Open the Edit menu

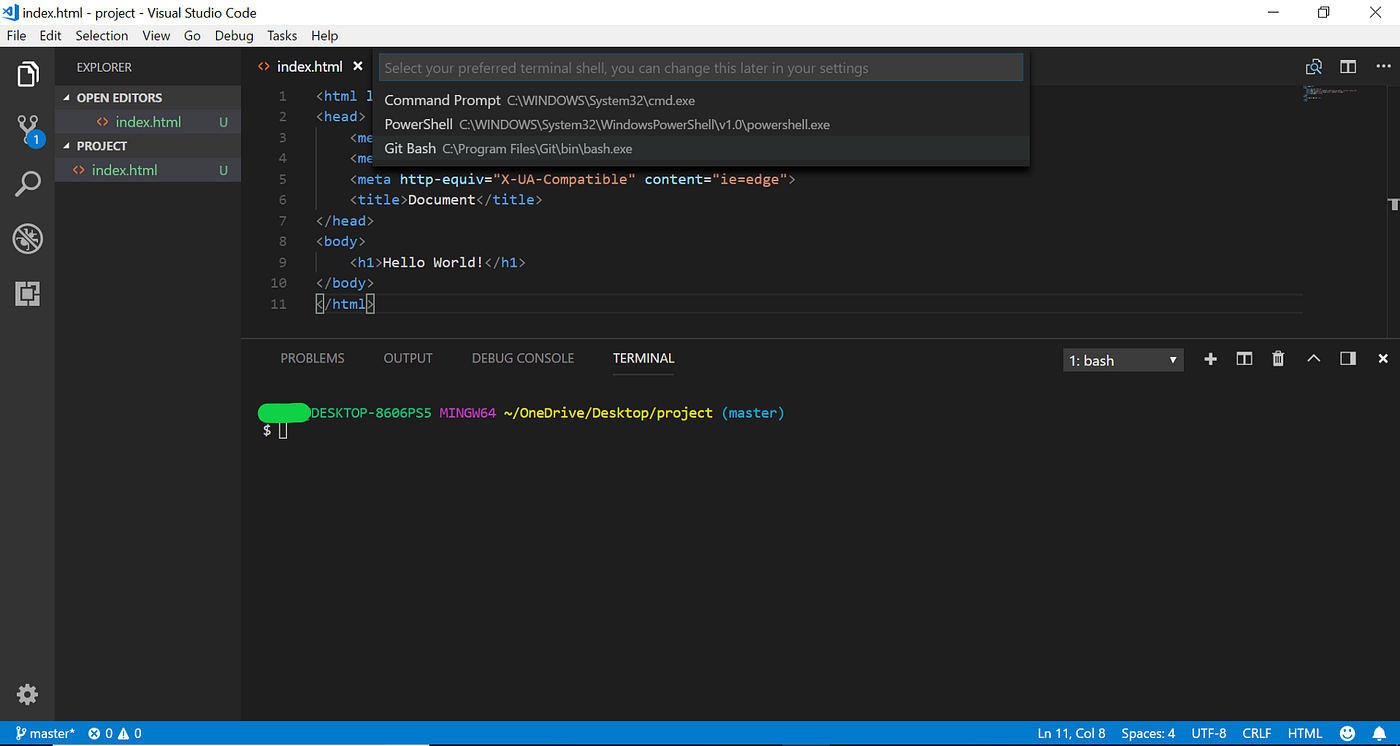coord(50,35)
